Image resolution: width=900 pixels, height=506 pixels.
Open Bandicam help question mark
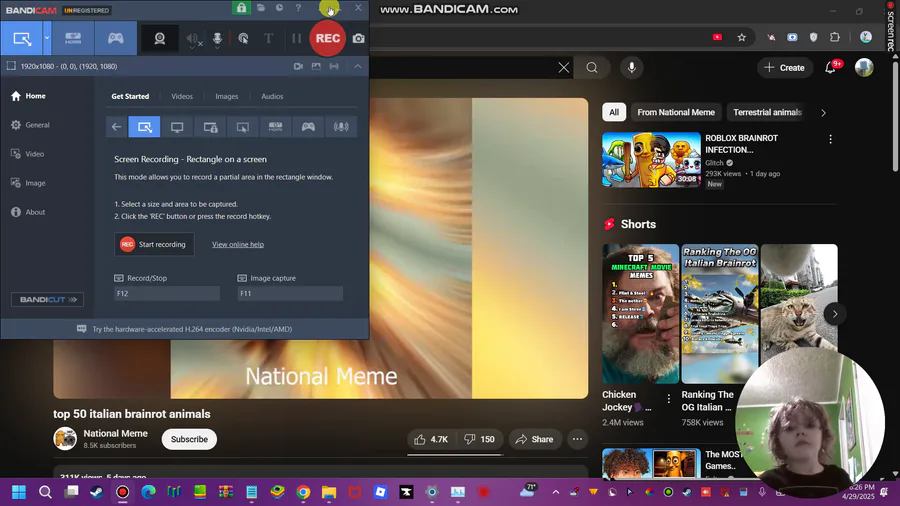pyautogui.click(x=298, y=8)
